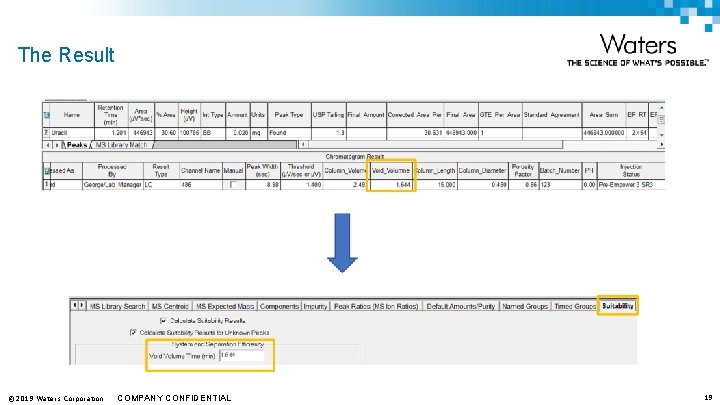
Task: Toggle Calculate Suitability Results checkbox
Action: [x=163, y=321]
